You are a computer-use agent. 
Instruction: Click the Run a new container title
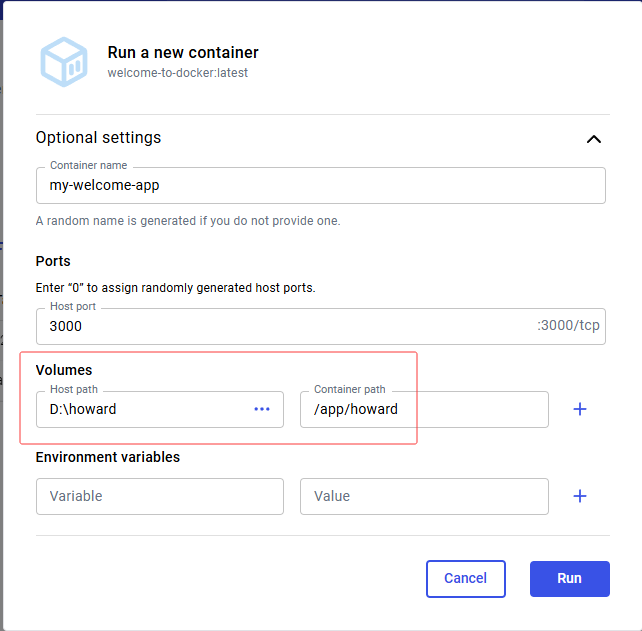(183, 52)
